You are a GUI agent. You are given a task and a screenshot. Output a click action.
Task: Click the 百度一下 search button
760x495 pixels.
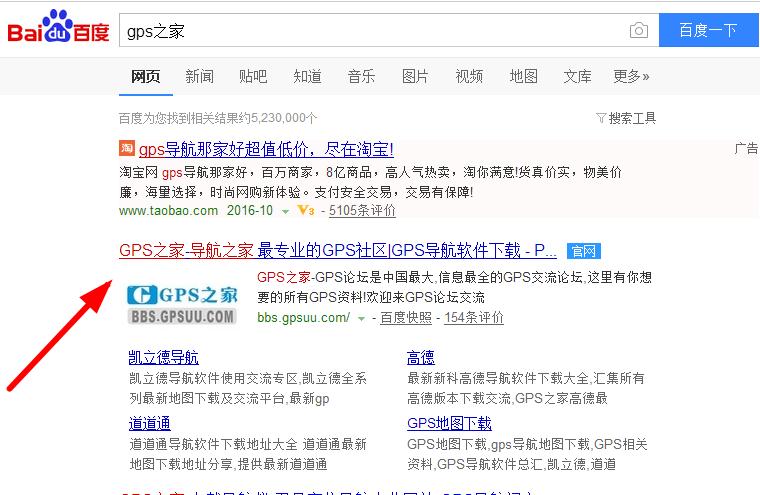click(708, 30)
